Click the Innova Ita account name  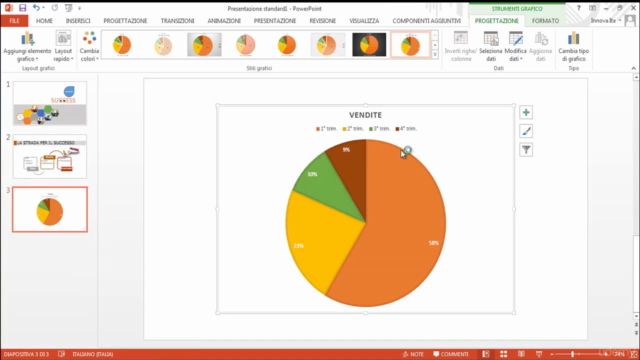(603, 20)
